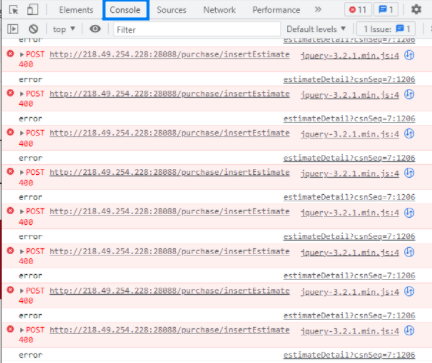Viewport: 432px width, 363px height.
Task: Open DevTools settings gear
Action: coord(416,9)
